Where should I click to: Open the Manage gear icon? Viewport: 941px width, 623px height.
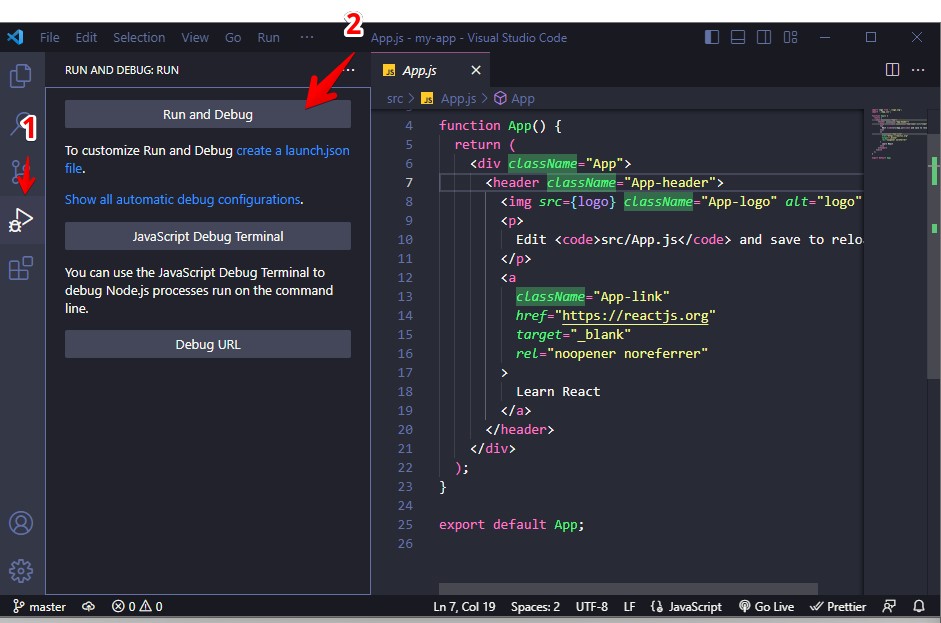click(x=21, y=571)
